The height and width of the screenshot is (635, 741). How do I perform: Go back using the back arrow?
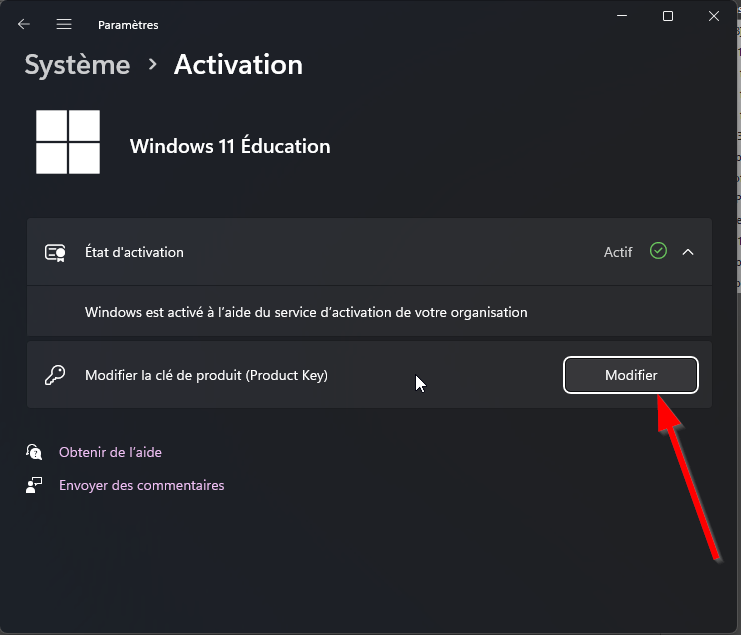click(24, 24)
